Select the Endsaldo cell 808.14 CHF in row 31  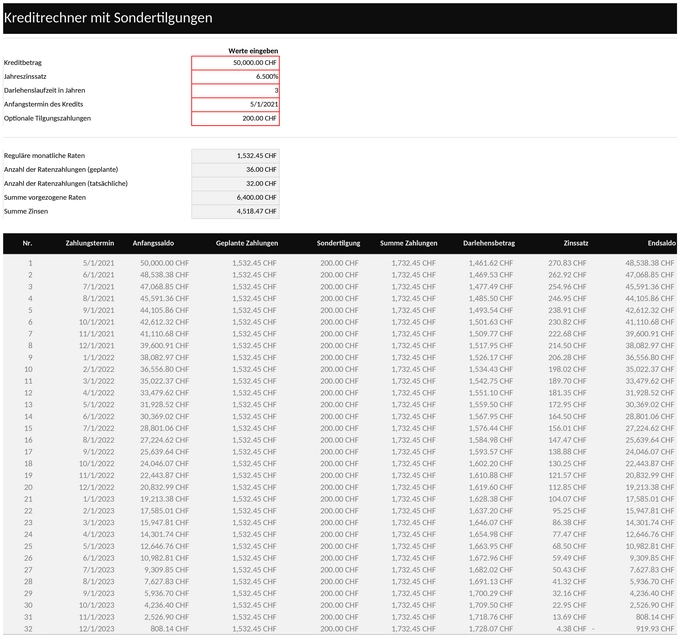tap(655, 617)
